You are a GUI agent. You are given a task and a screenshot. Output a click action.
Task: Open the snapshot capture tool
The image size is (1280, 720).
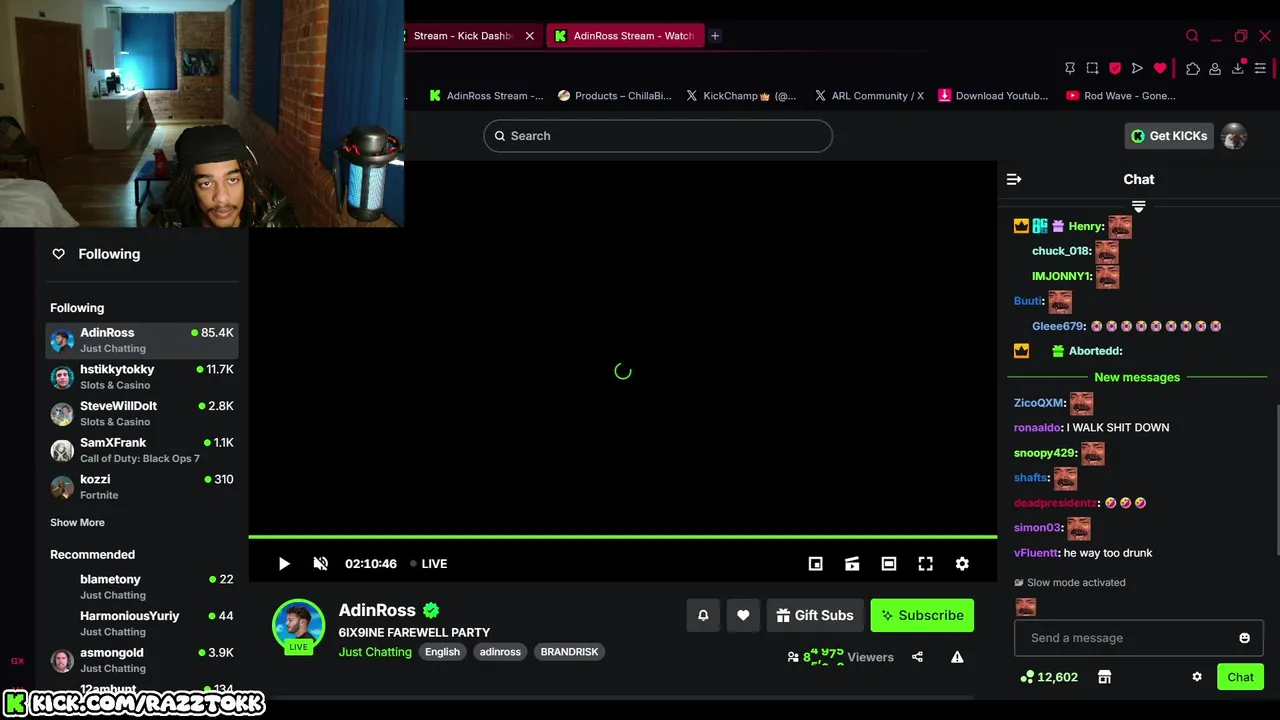[x=1092, y=68]
